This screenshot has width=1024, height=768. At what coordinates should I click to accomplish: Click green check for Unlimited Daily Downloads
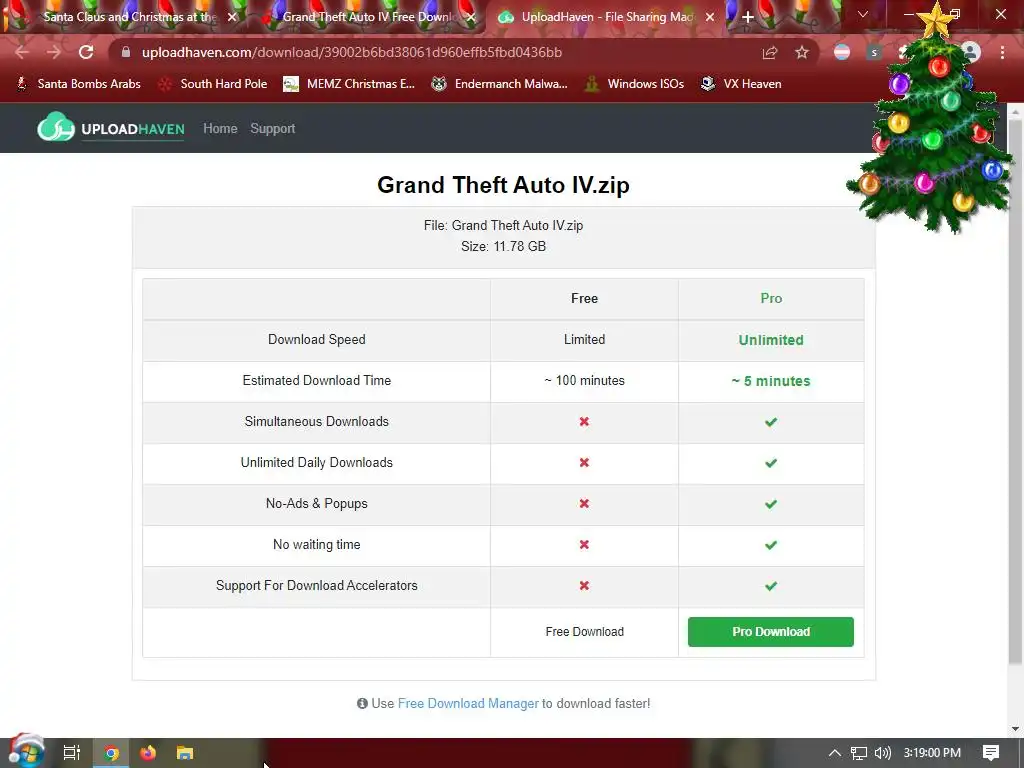771,463
